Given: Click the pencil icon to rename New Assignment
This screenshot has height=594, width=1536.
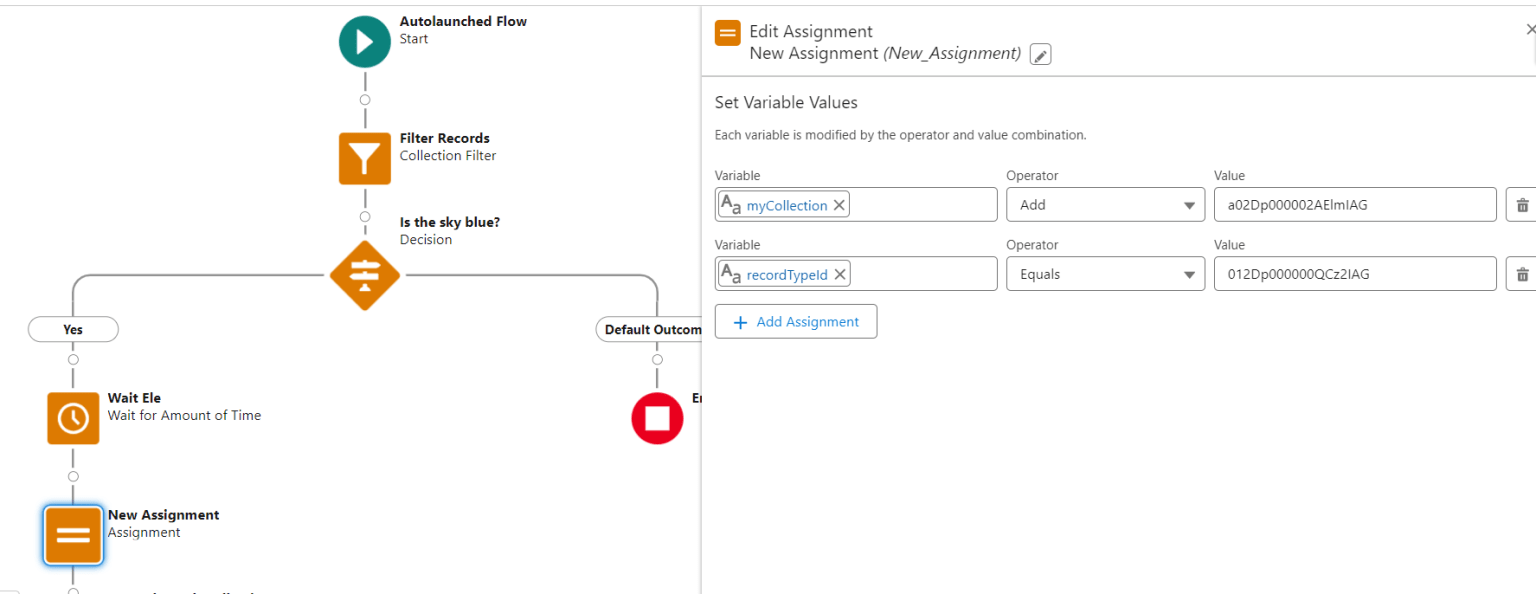Looking at the screenshot, I should (1040, 54).
